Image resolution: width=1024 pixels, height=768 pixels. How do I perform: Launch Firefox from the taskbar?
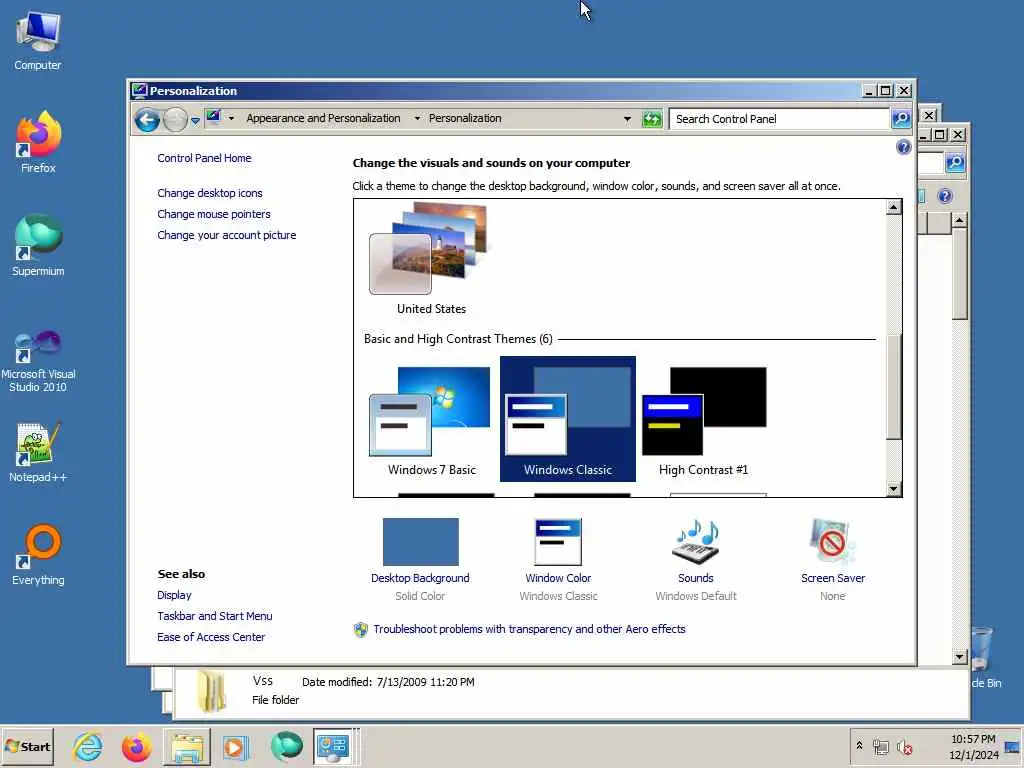[x=136, y=746]
